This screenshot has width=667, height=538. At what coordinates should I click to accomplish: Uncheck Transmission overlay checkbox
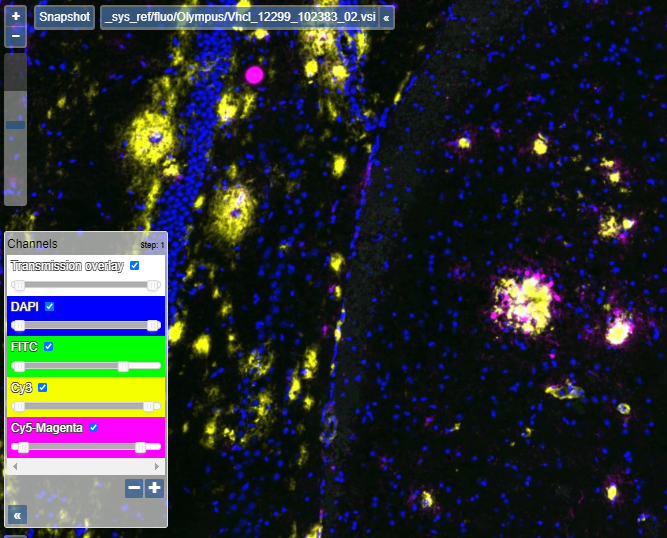coord(135,266)
